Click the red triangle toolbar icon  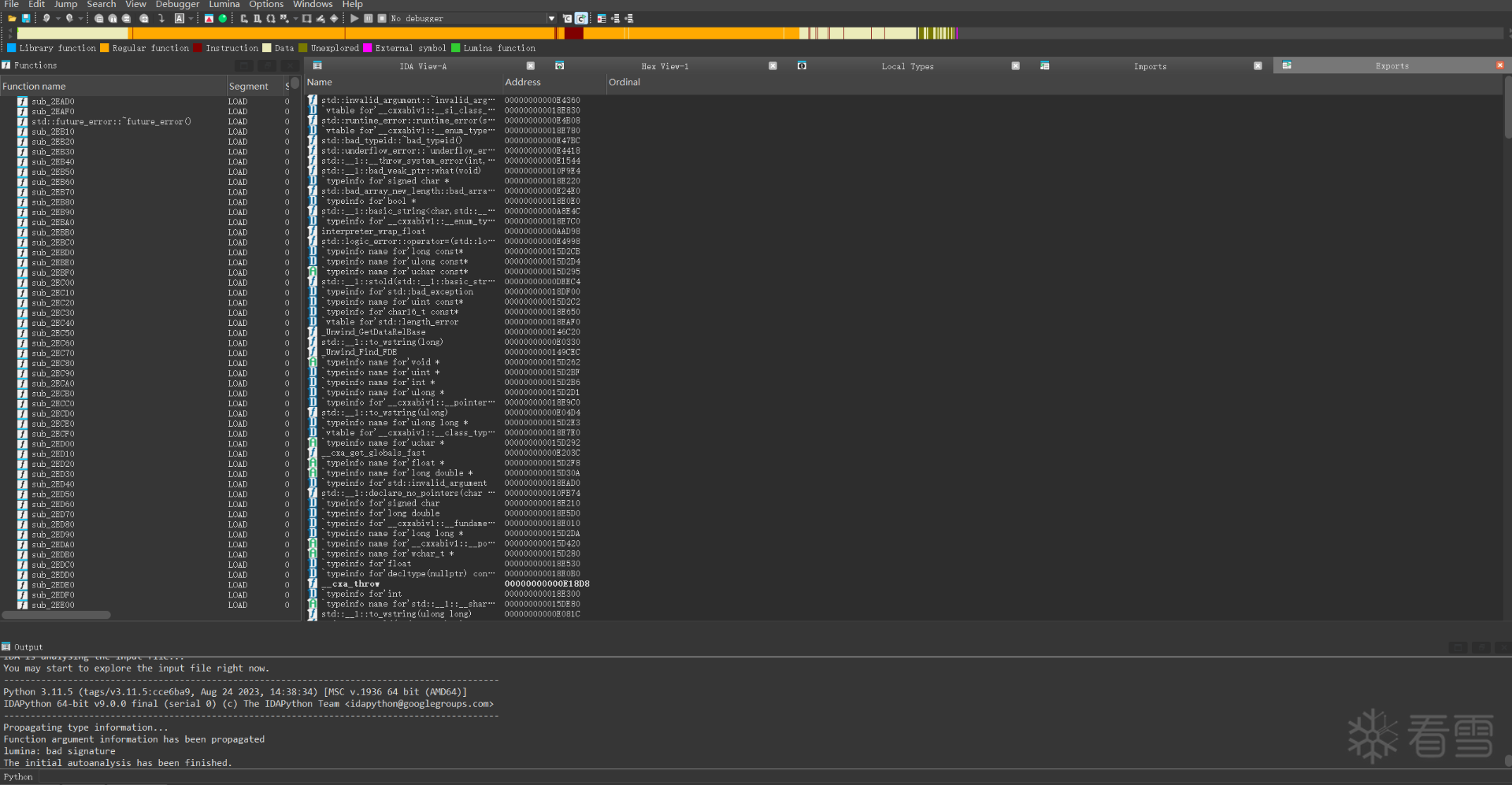209,18
